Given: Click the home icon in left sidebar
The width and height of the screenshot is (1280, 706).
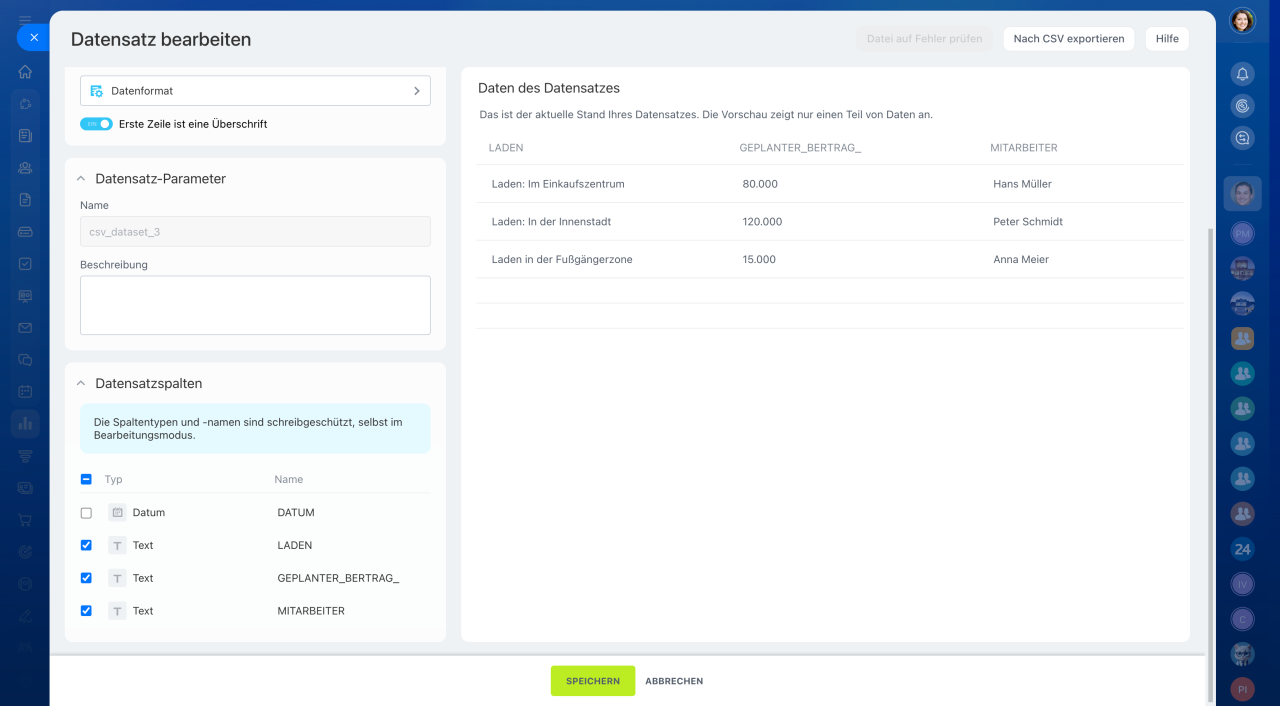Looking at the screenshot, I should click(25, 72).
